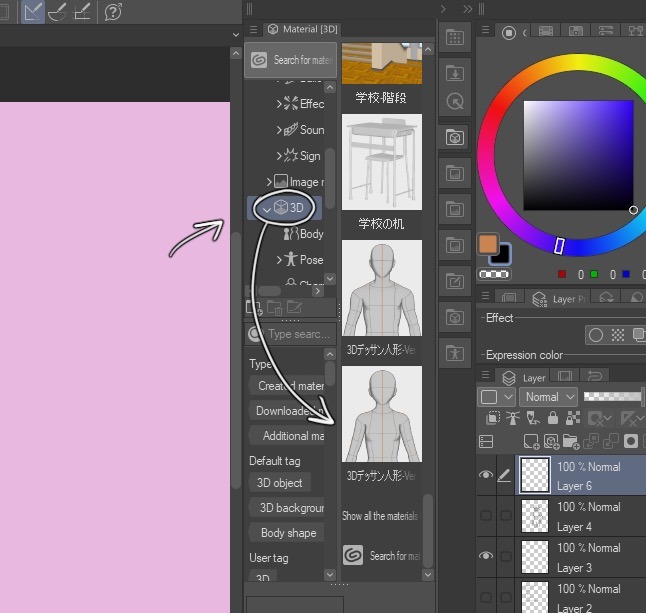Hide Layer 6 using its eye icon

click(486, 475)
